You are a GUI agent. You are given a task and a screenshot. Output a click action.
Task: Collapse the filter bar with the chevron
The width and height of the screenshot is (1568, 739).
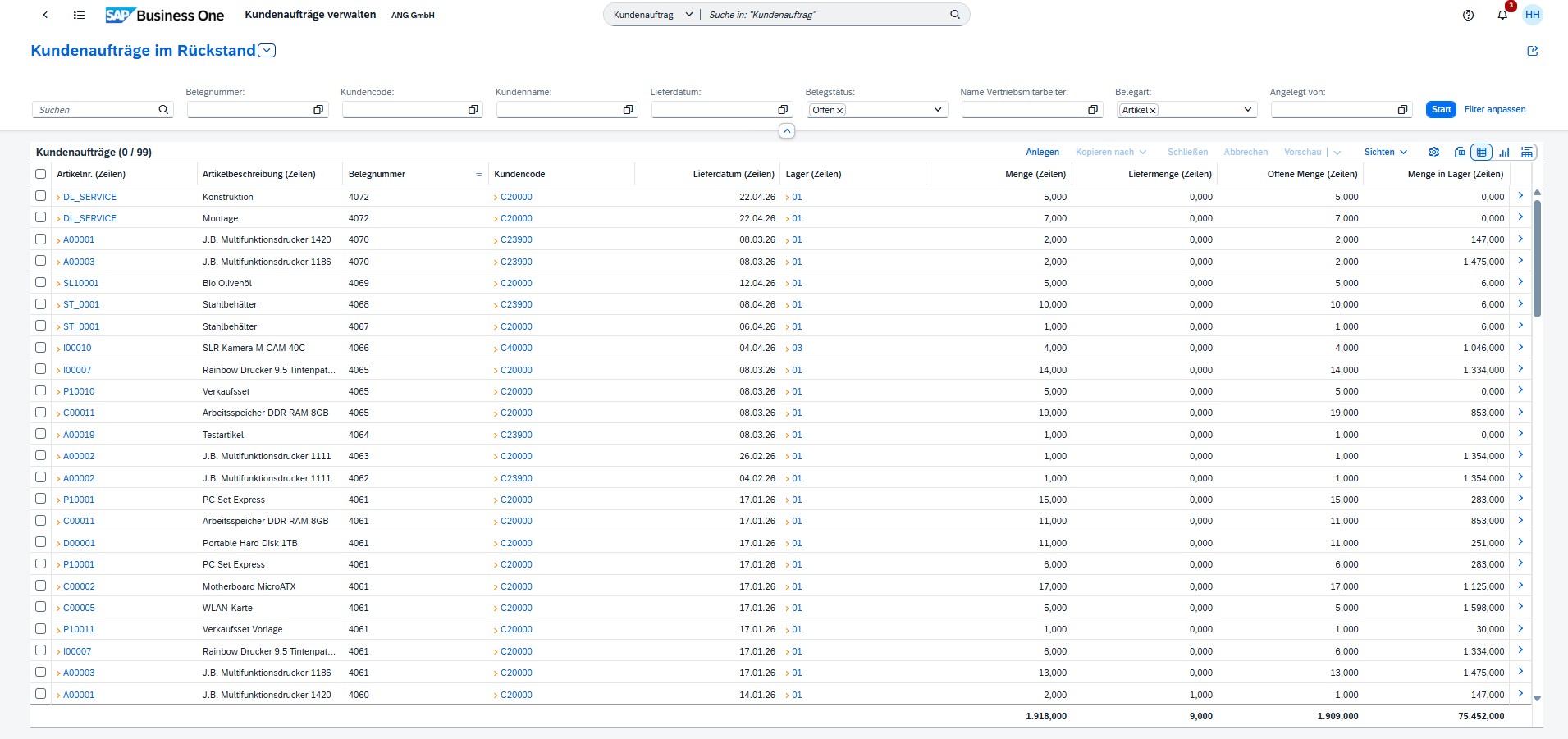[786, 131]
